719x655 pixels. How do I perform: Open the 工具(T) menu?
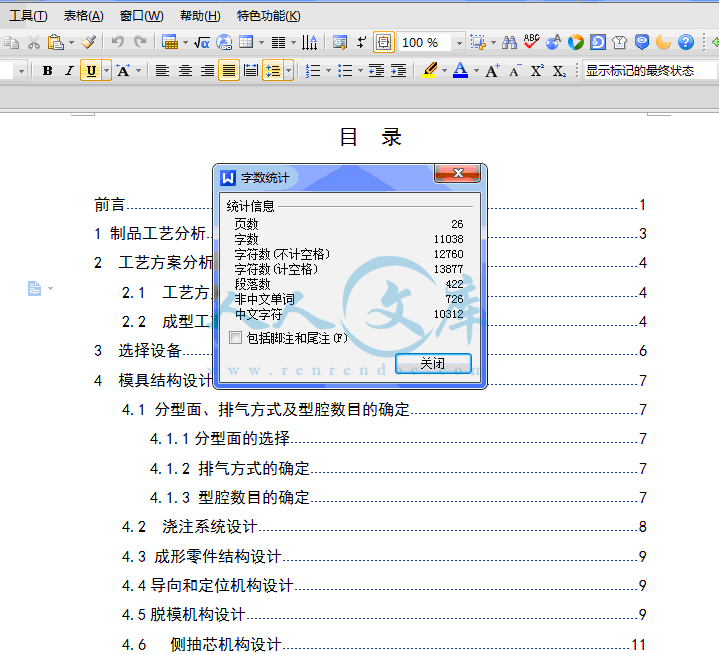click(28, 16)
